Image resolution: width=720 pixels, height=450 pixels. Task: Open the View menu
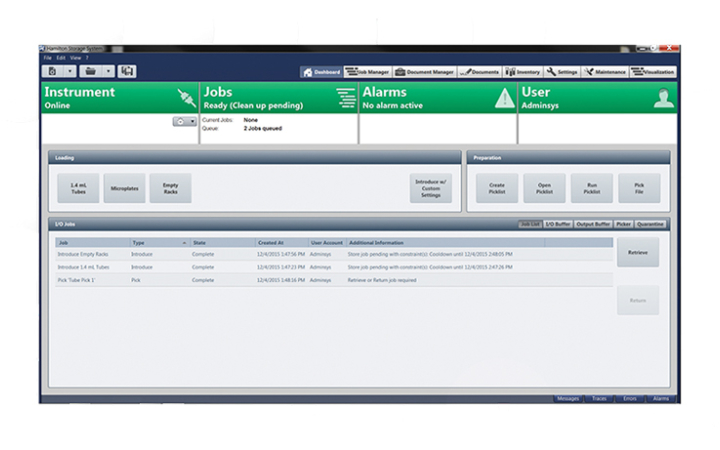[76, 58]
